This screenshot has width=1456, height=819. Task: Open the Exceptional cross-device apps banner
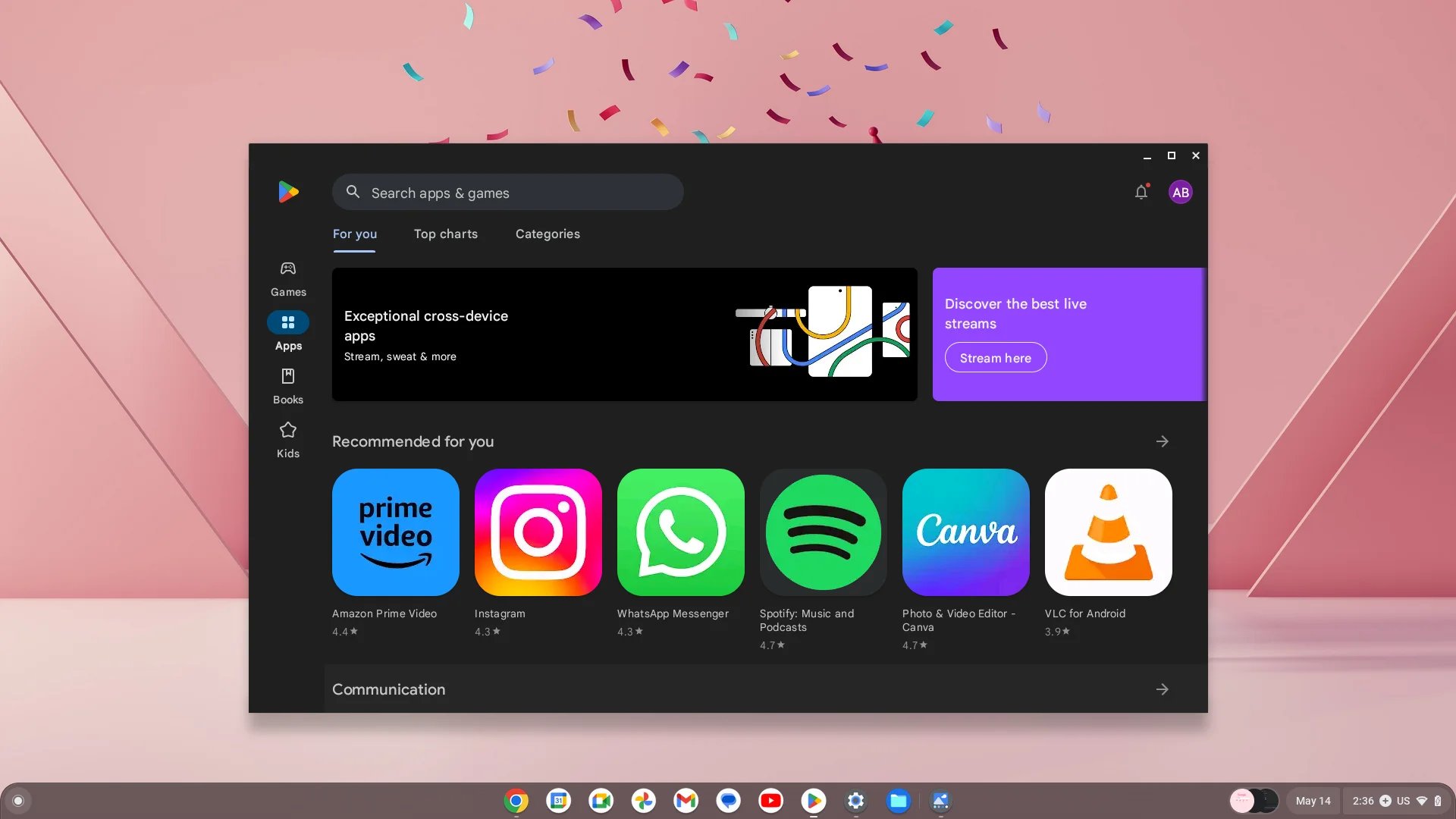click(625, 334)
